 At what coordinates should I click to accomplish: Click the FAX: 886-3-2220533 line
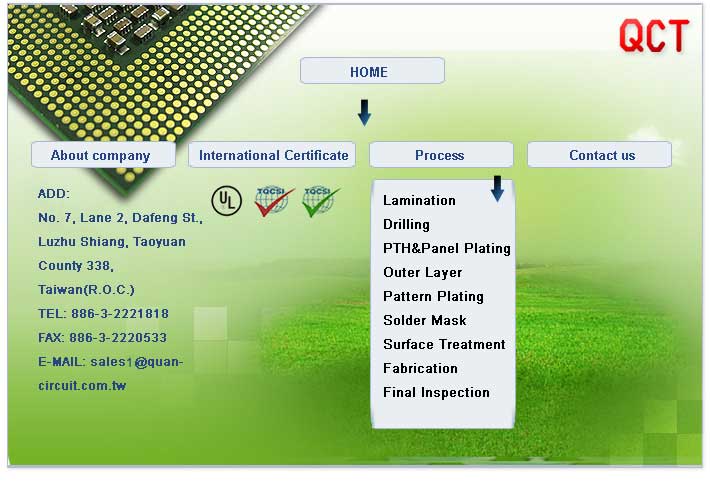(102, 338)
